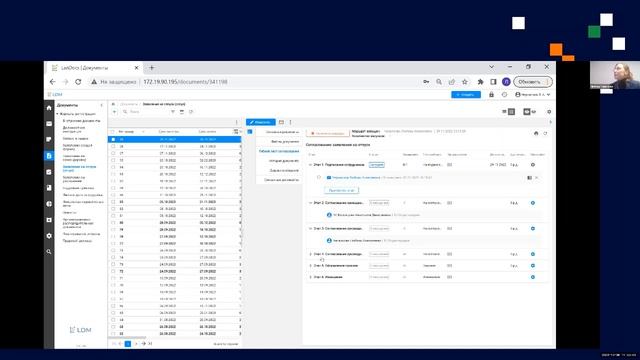The width and height of the screenshot is (640, 360).
Task: Collapse the Этап 2 stage row
Action: click(310, 203)
